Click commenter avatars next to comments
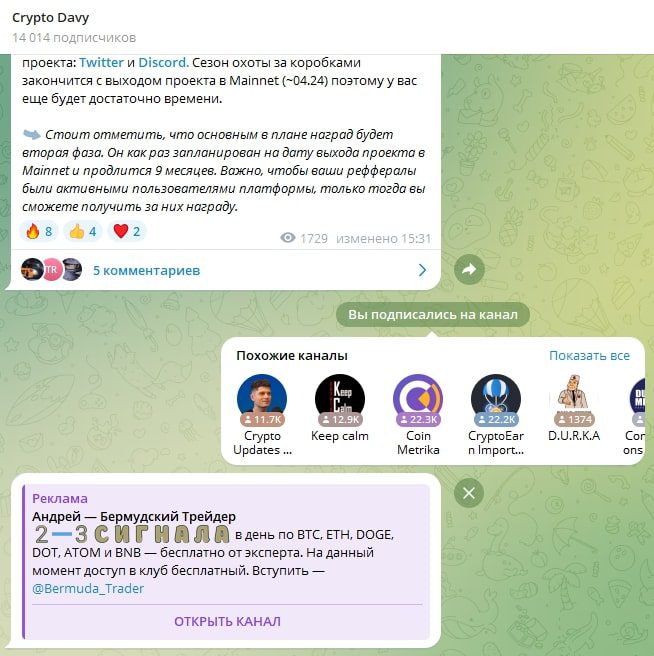 51,269
